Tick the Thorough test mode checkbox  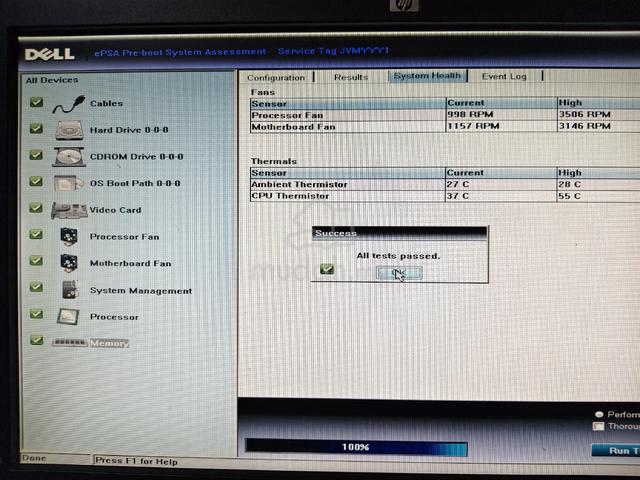pyautogui.click(x=598, y=426)
